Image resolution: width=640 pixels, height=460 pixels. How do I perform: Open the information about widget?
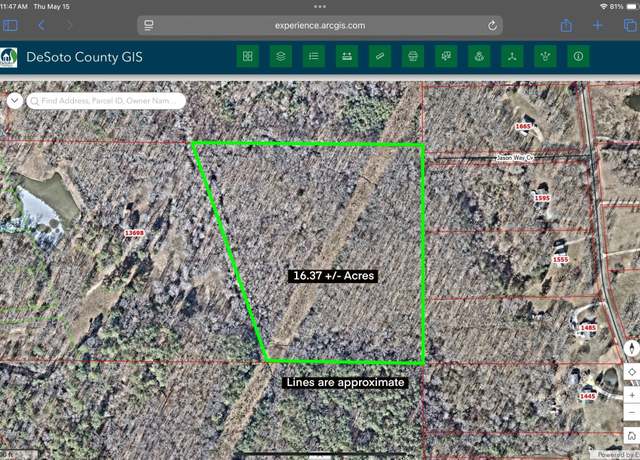point(578,56)
